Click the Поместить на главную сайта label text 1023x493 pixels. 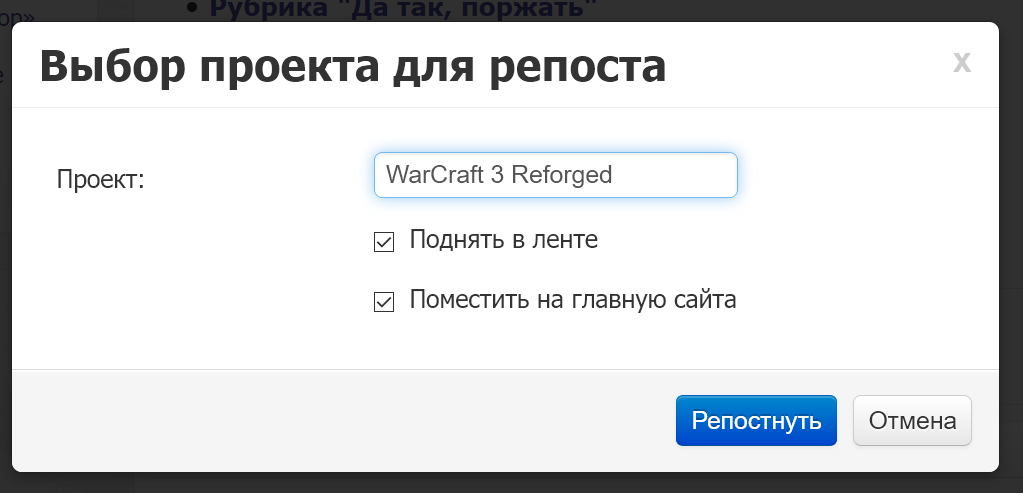click(572, 299)
